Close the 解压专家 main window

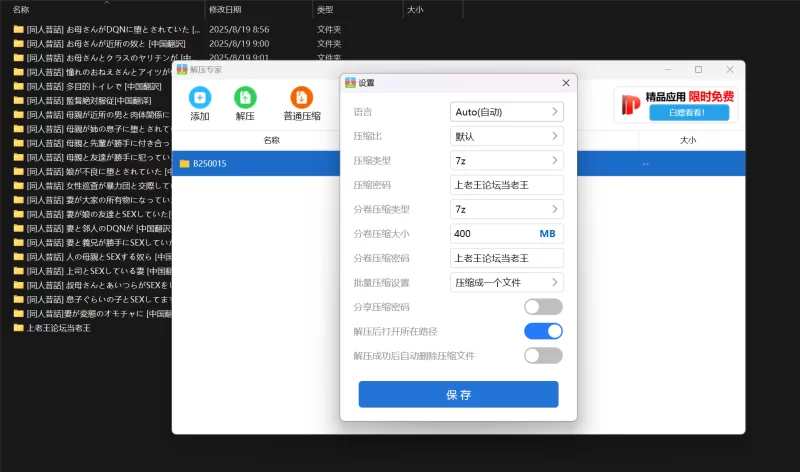(x=730, y=69)
